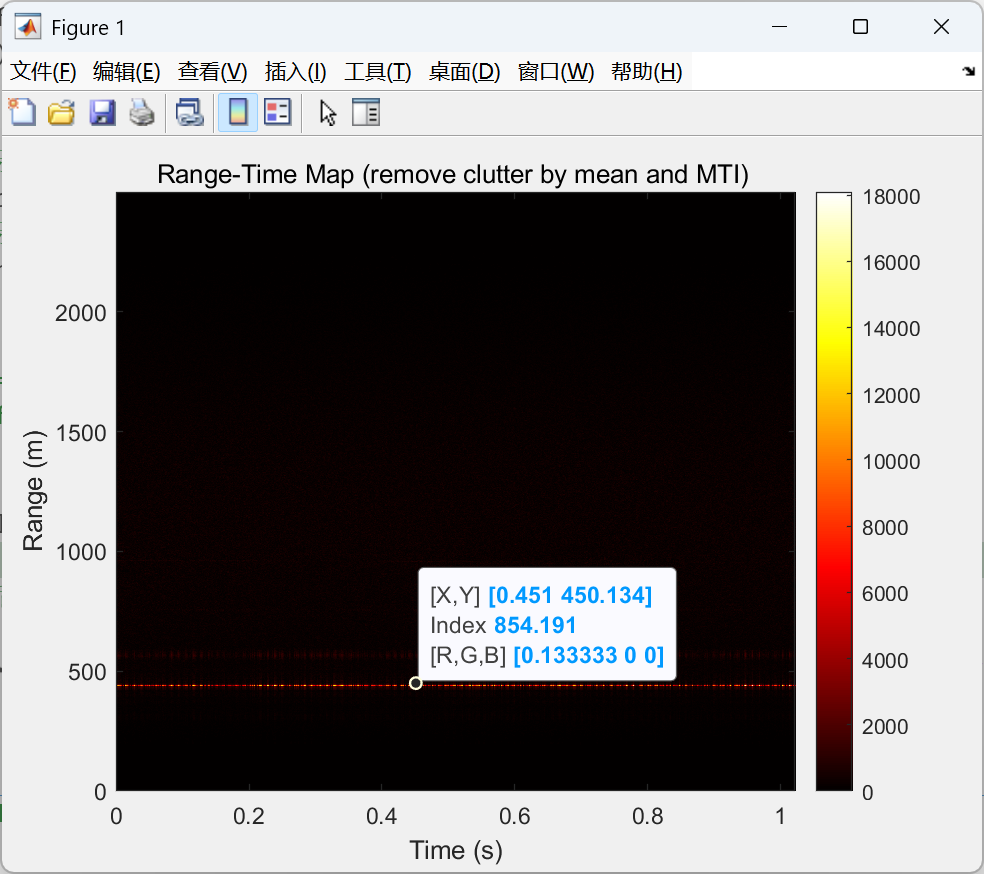This screenshot has height=874, width=984.
Task: Click the New Figure toolbar icon
Action: 23,113
